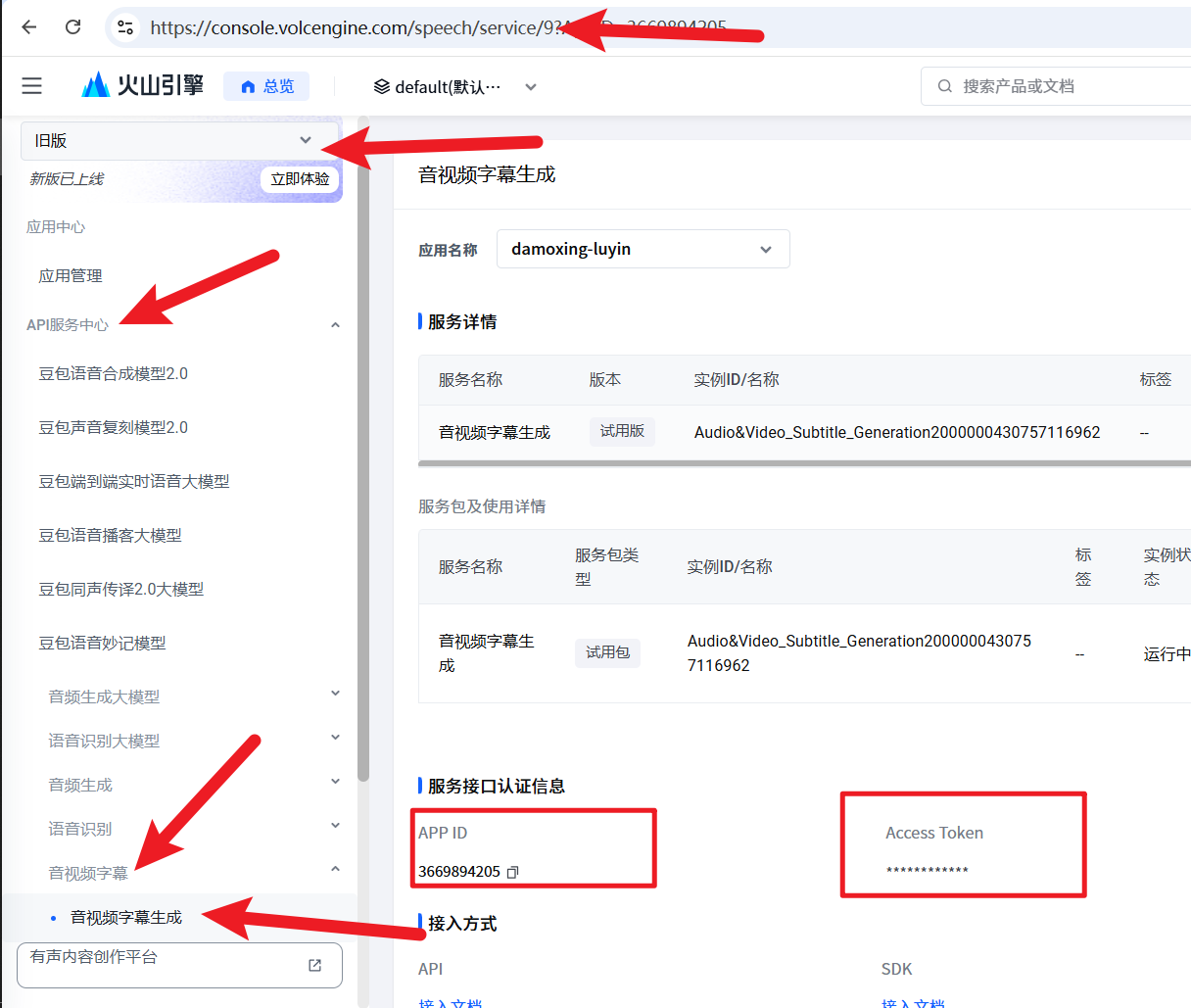
Task: Click the site info icon in address bar
Action: (125, 27)
